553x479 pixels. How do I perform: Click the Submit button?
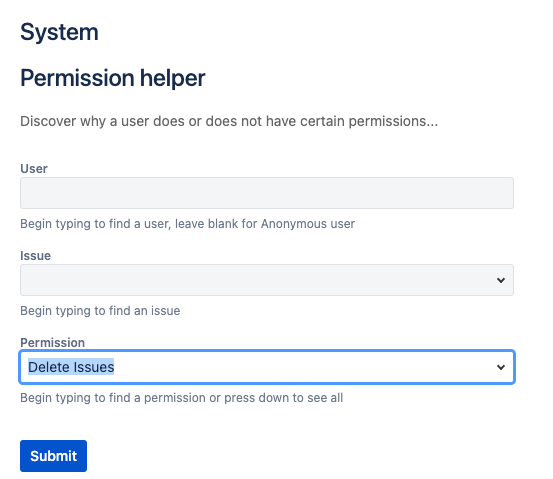tap(53, 456)
